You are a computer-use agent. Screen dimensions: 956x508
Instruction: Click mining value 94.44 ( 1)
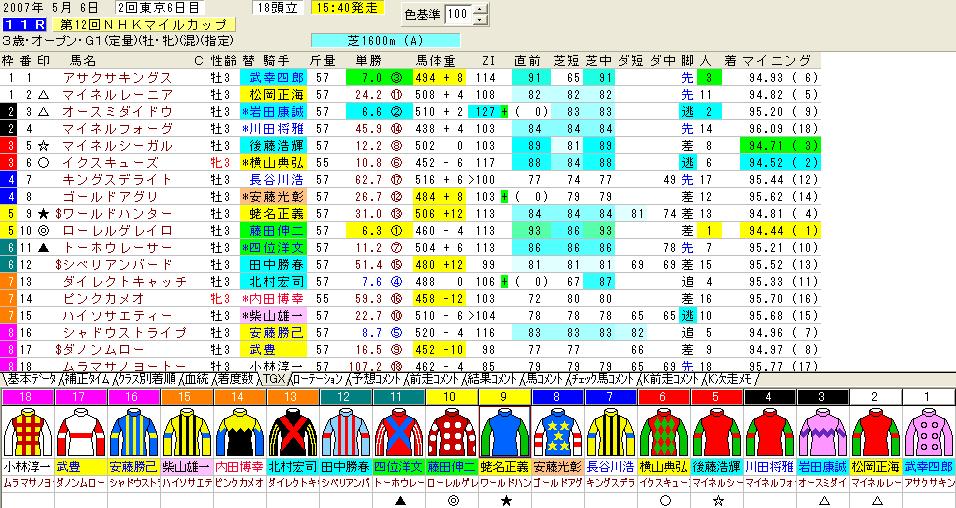[780, 231]
